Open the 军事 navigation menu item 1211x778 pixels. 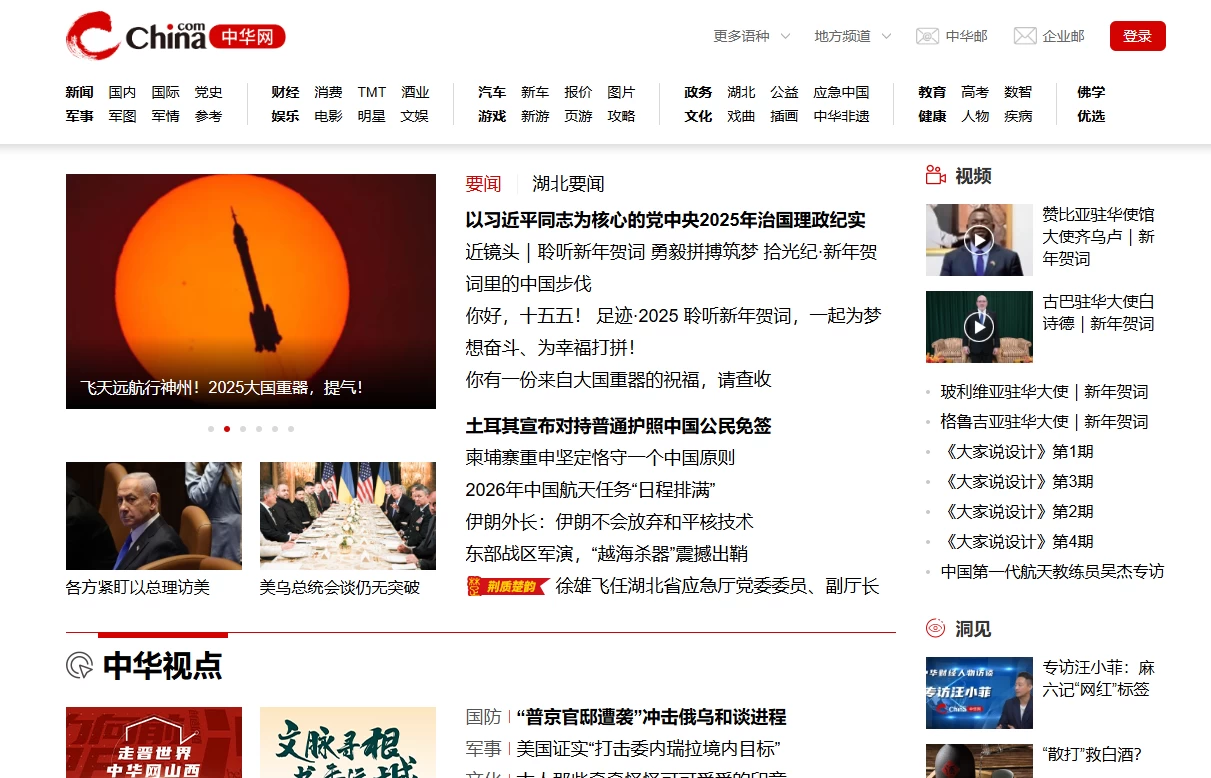click(x=79, y=116)
